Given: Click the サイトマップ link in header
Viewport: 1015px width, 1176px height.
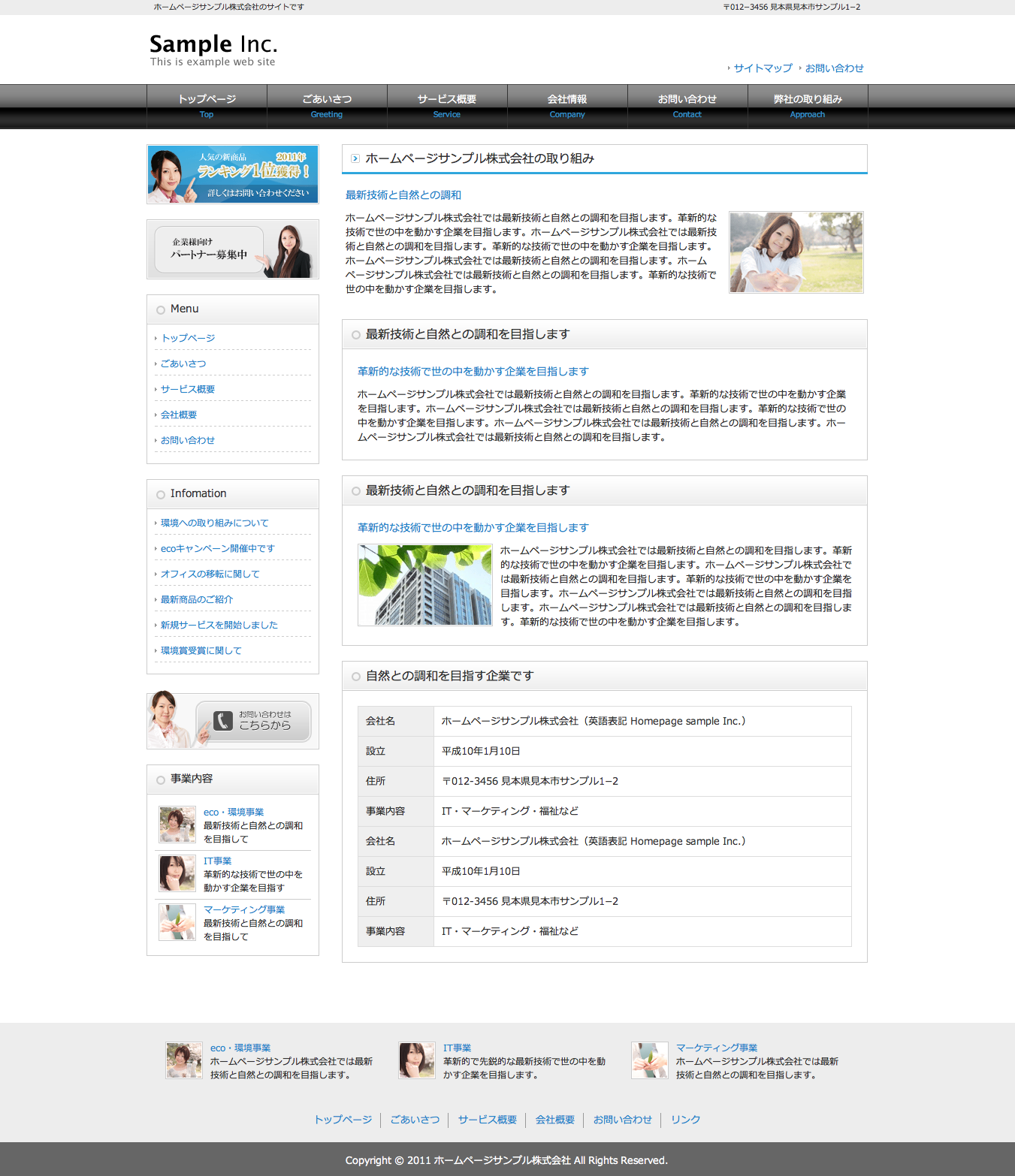Looking at the screenshot, I should pos(763,68).
